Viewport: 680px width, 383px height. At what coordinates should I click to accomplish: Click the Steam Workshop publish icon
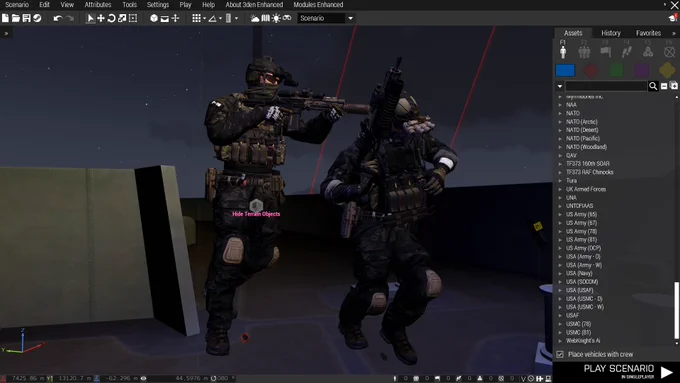pos(37,18)
